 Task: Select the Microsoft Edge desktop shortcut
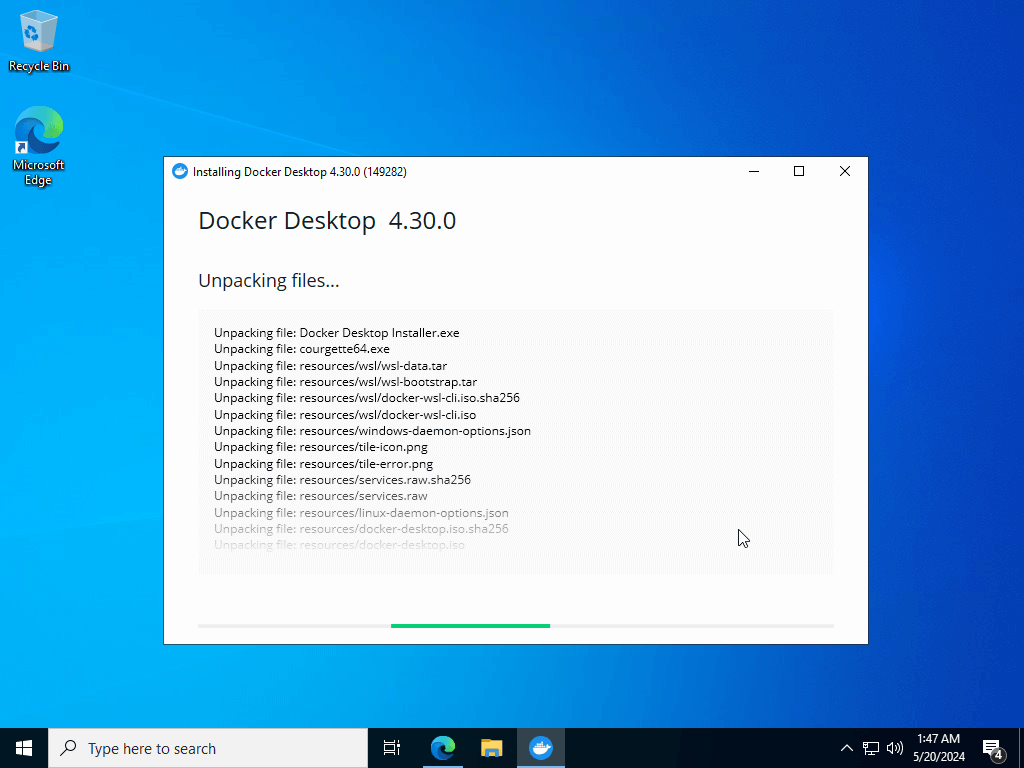click(x=39, y=146)
